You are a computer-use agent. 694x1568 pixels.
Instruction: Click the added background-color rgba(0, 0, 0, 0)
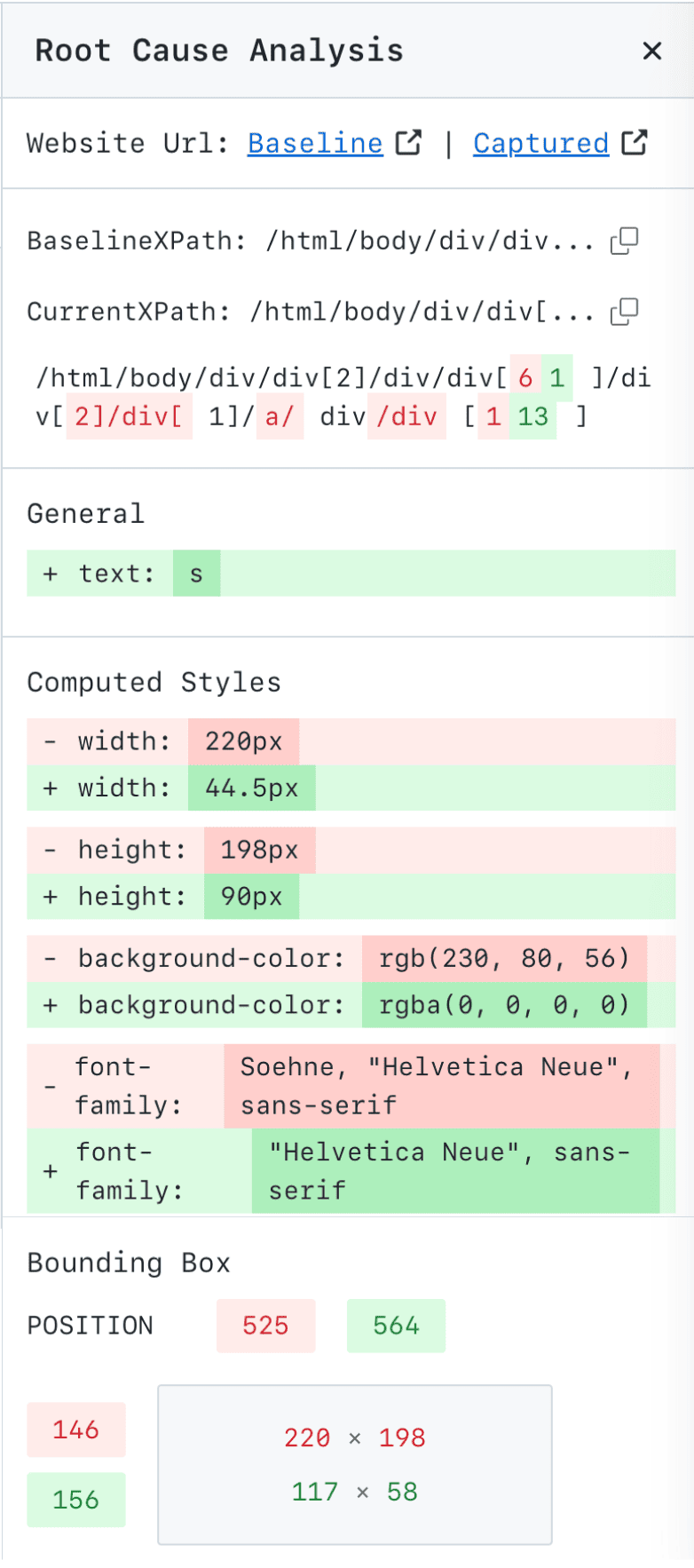504,1005
